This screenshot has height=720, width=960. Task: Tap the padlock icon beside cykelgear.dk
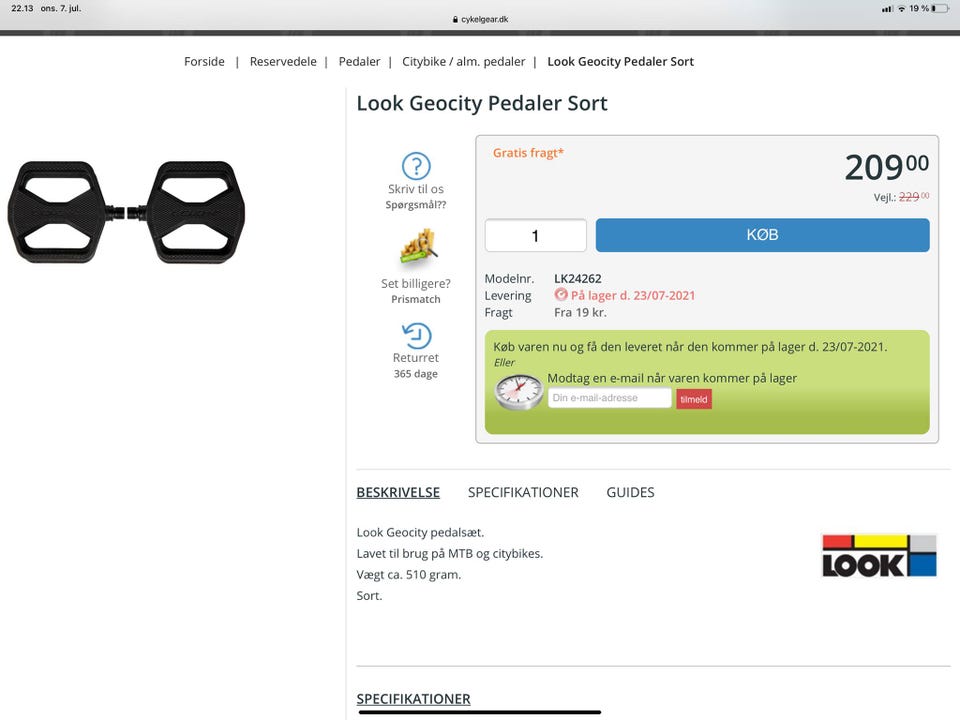click(x=455, y=20)
